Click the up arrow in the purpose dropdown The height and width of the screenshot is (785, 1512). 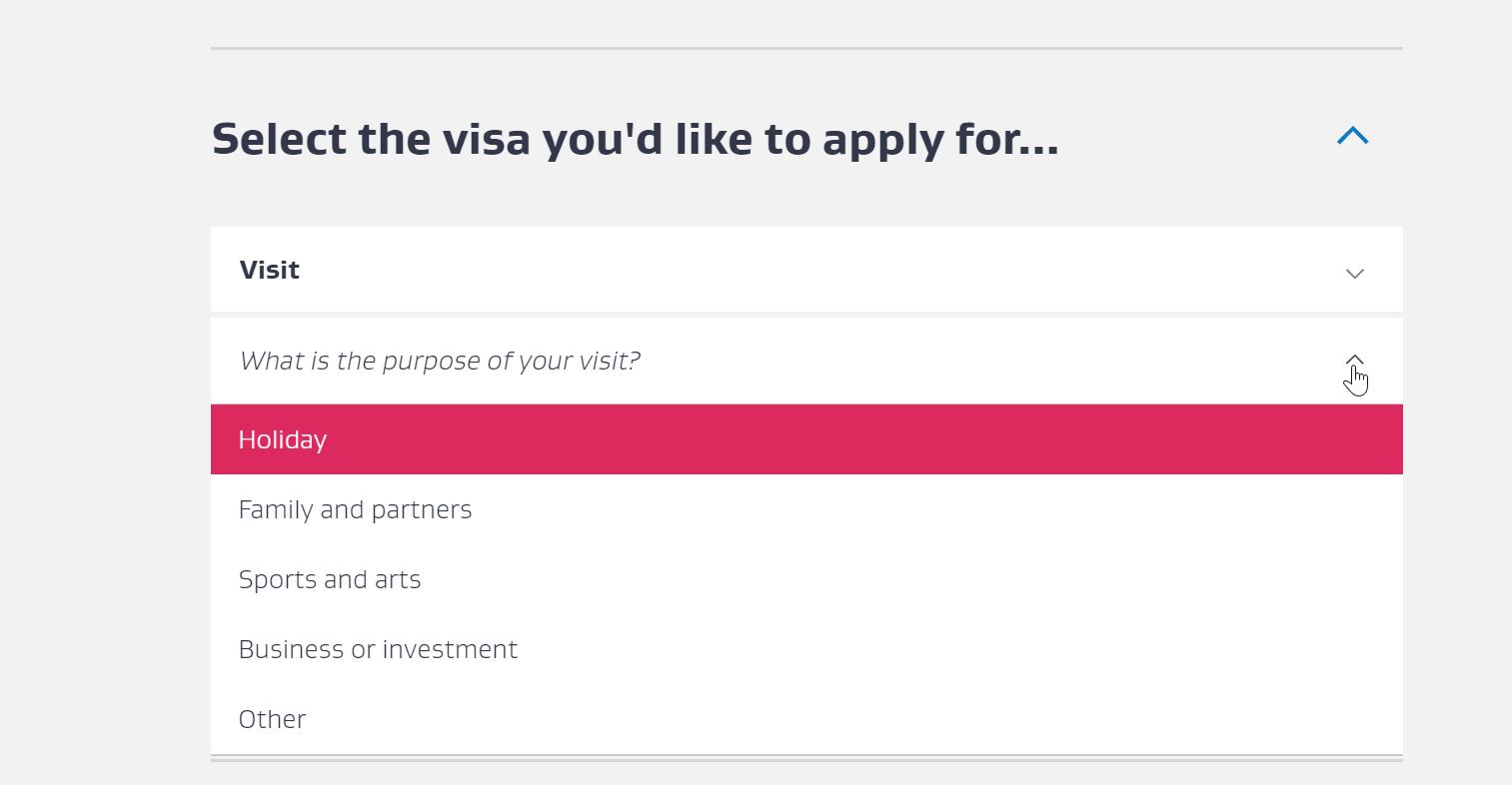pyautogui.click(x=1354, y=361)
